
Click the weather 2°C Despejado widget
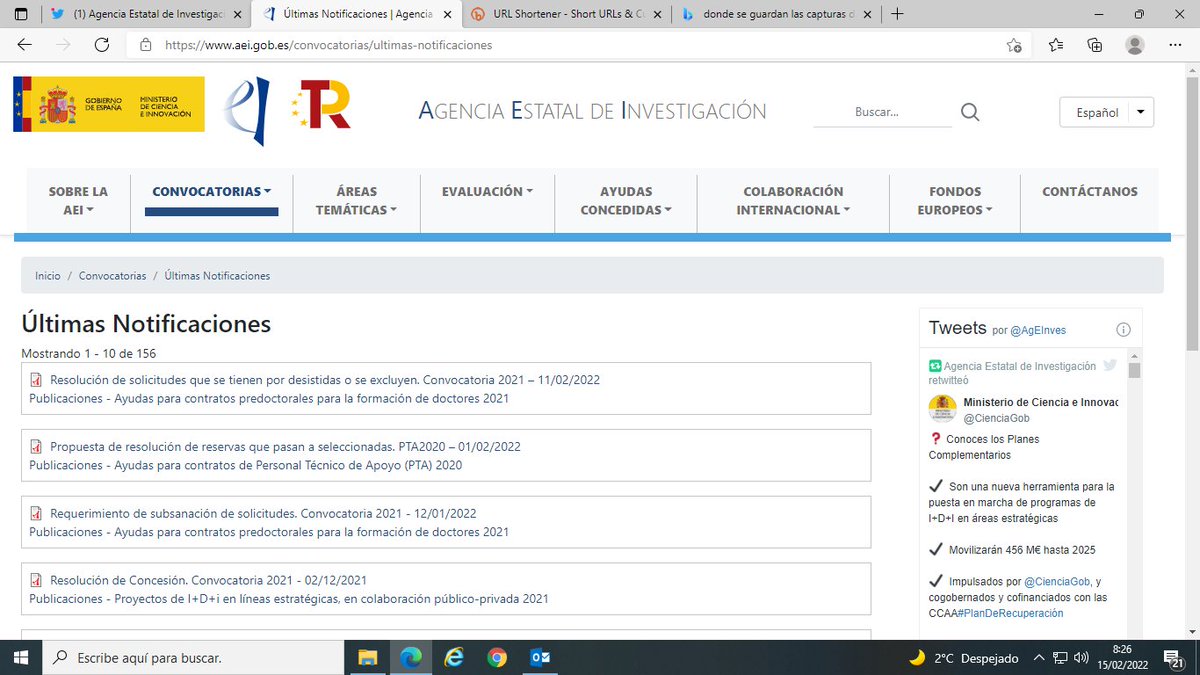[x=963, y=658]
